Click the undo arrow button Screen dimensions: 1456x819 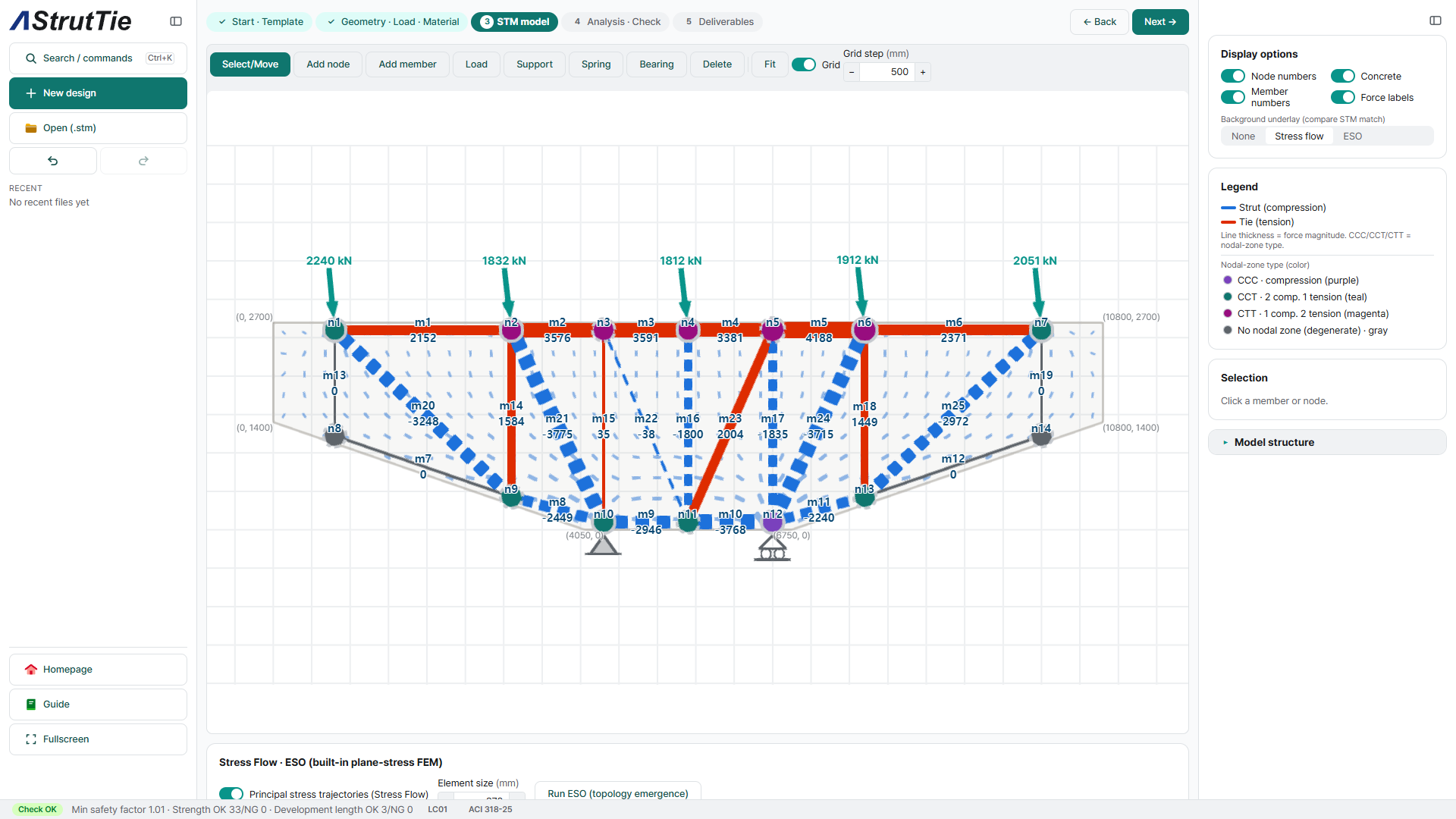(x=53, y=161)
